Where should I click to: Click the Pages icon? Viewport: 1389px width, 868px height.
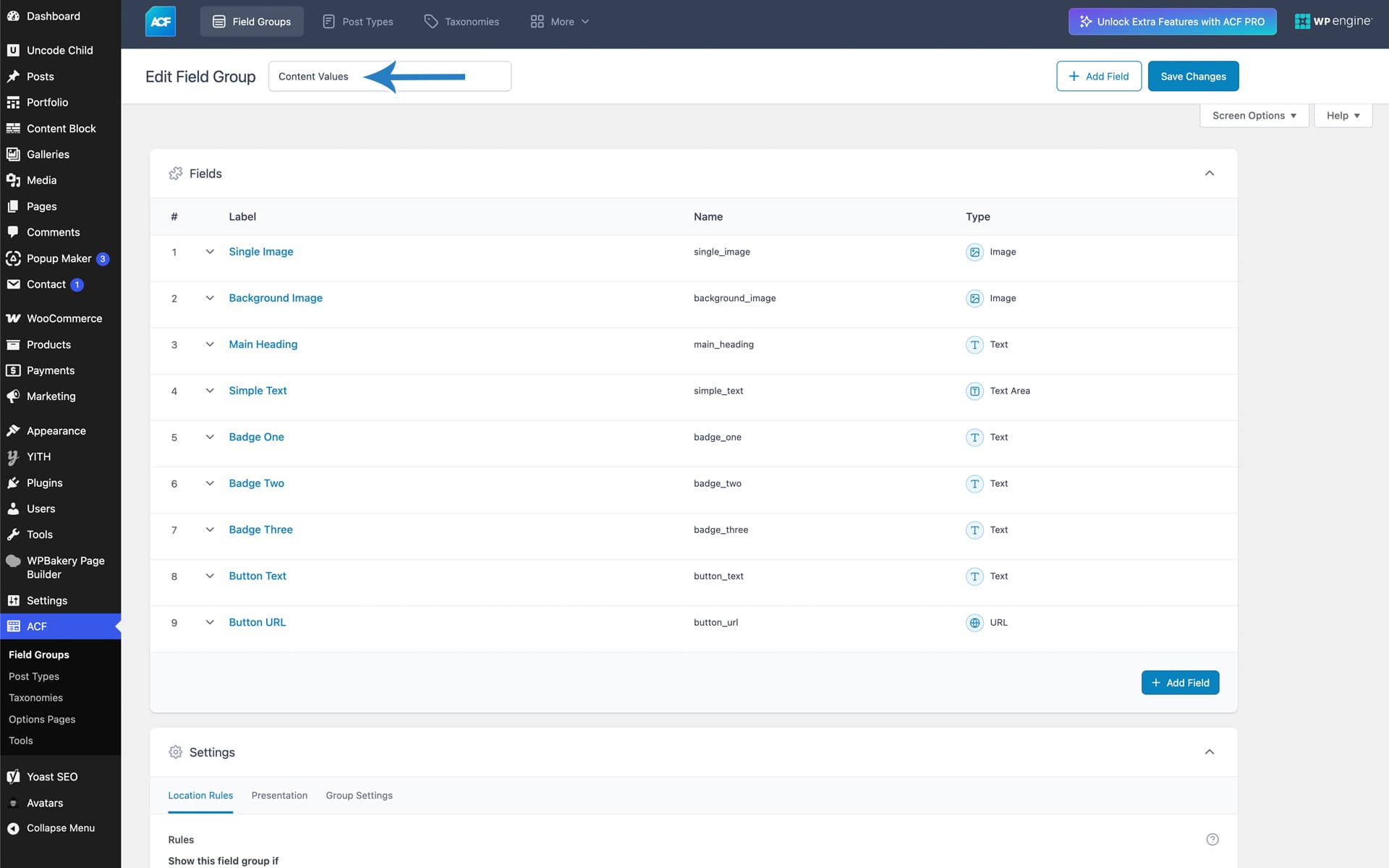13,206
